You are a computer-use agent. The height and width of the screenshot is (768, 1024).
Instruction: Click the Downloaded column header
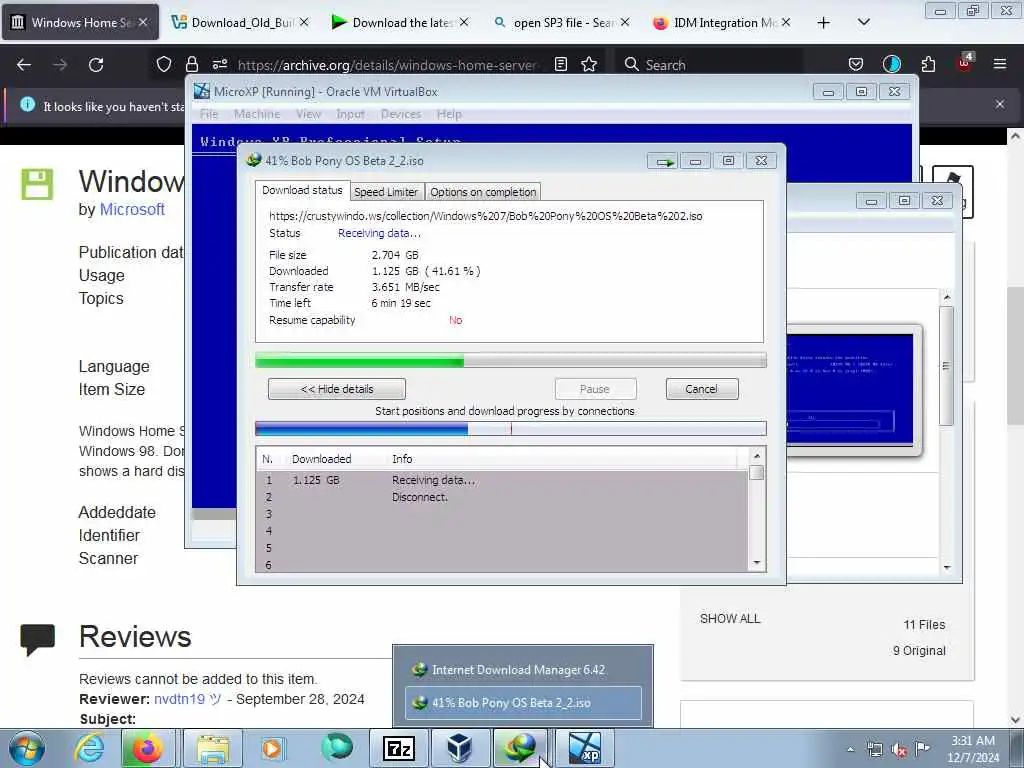[x=321, y=459]
